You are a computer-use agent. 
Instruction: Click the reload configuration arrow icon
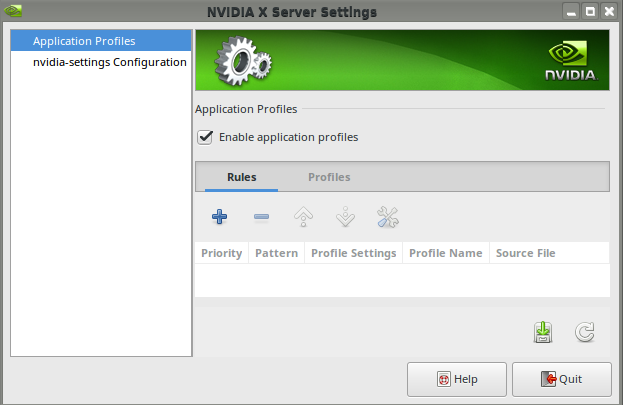tap(585, 332)
